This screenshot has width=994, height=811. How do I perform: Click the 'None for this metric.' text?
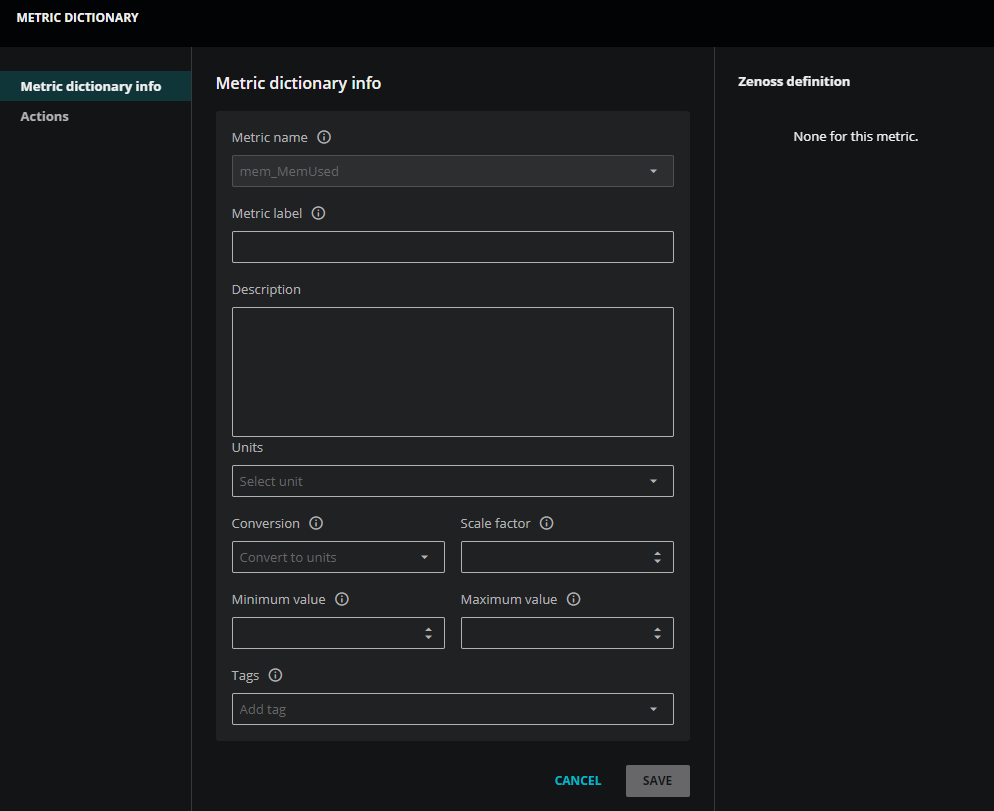(855, 136)
